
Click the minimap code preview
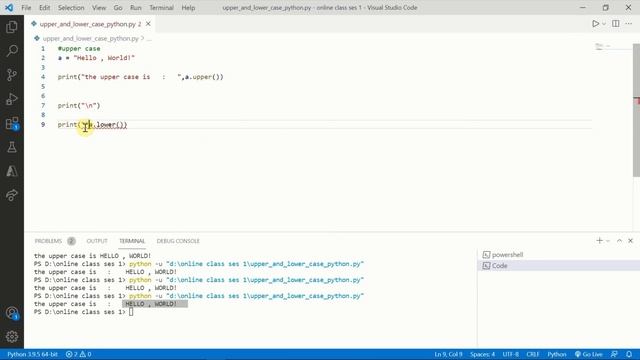pos(602,47)
